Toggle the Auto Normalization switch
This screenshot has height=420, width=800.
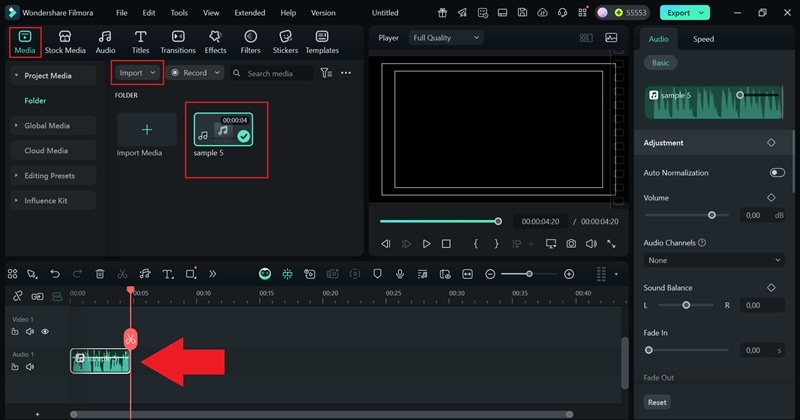point(777,172)
